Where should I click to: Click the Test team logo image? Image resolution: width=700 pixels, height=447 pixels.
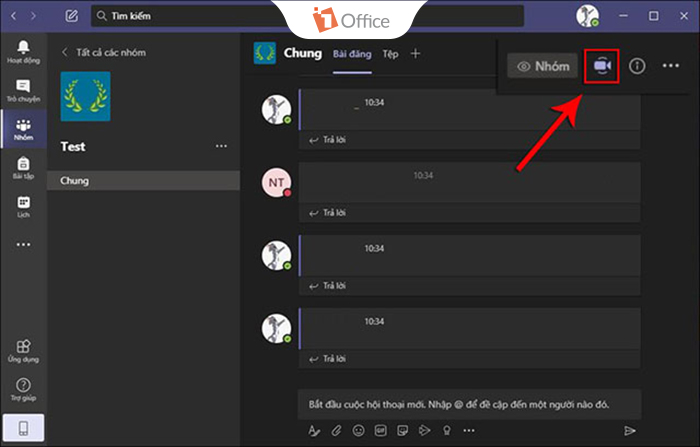[85, 96]
